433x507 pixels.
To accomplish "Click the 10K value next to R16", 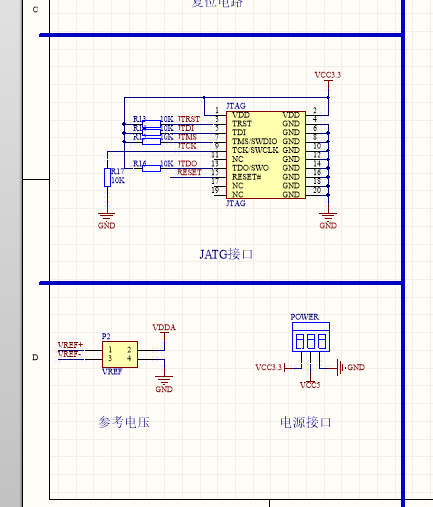I will tap(167, 164).
